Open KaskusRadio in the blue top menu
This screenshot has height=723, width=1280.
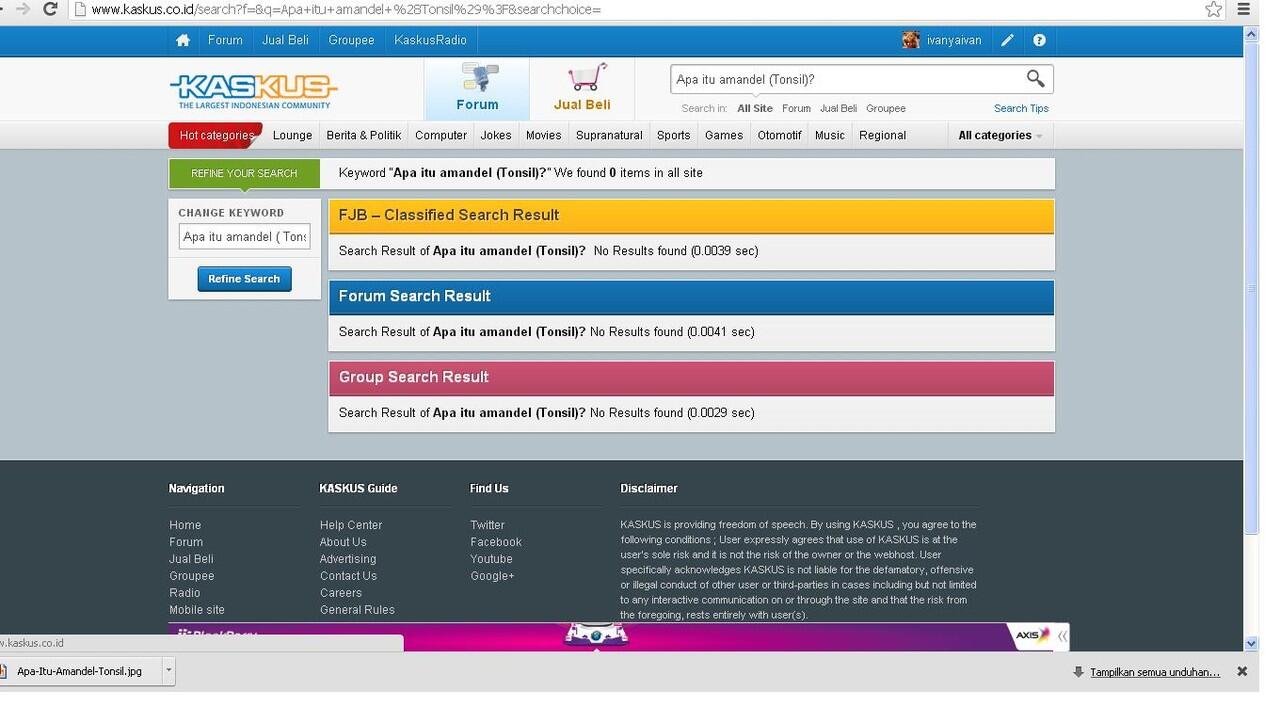click(x=430, y=40)
